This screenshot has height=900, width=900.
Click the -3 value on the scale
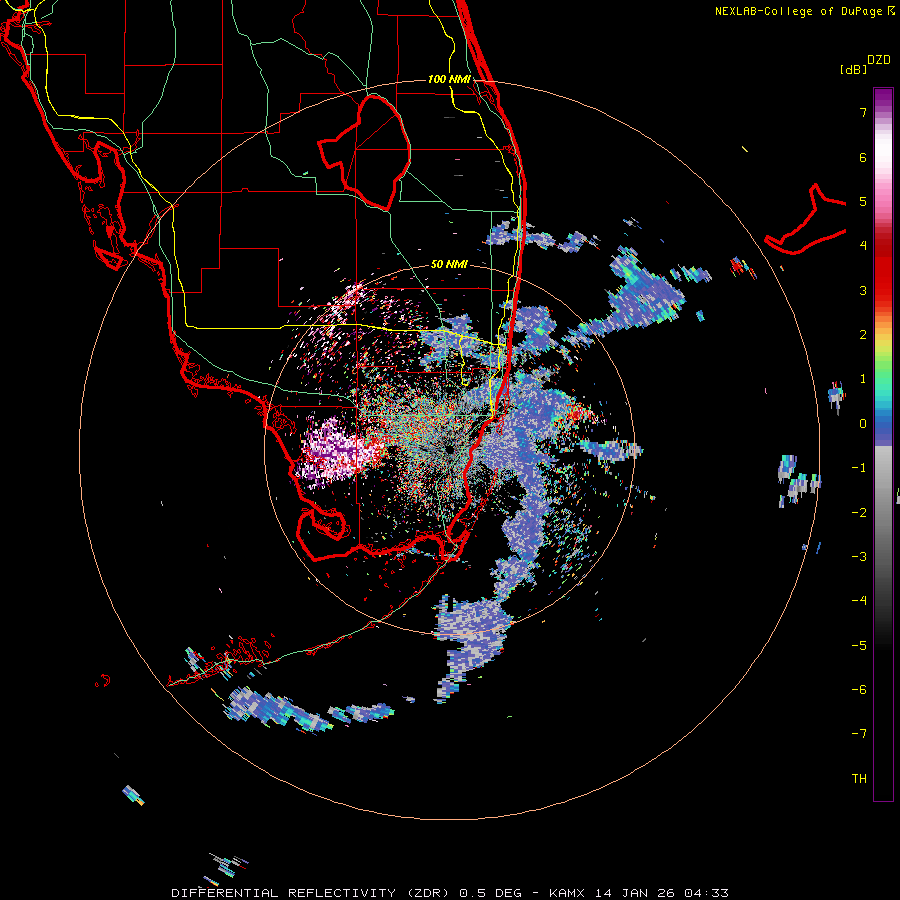pos(859,557)
